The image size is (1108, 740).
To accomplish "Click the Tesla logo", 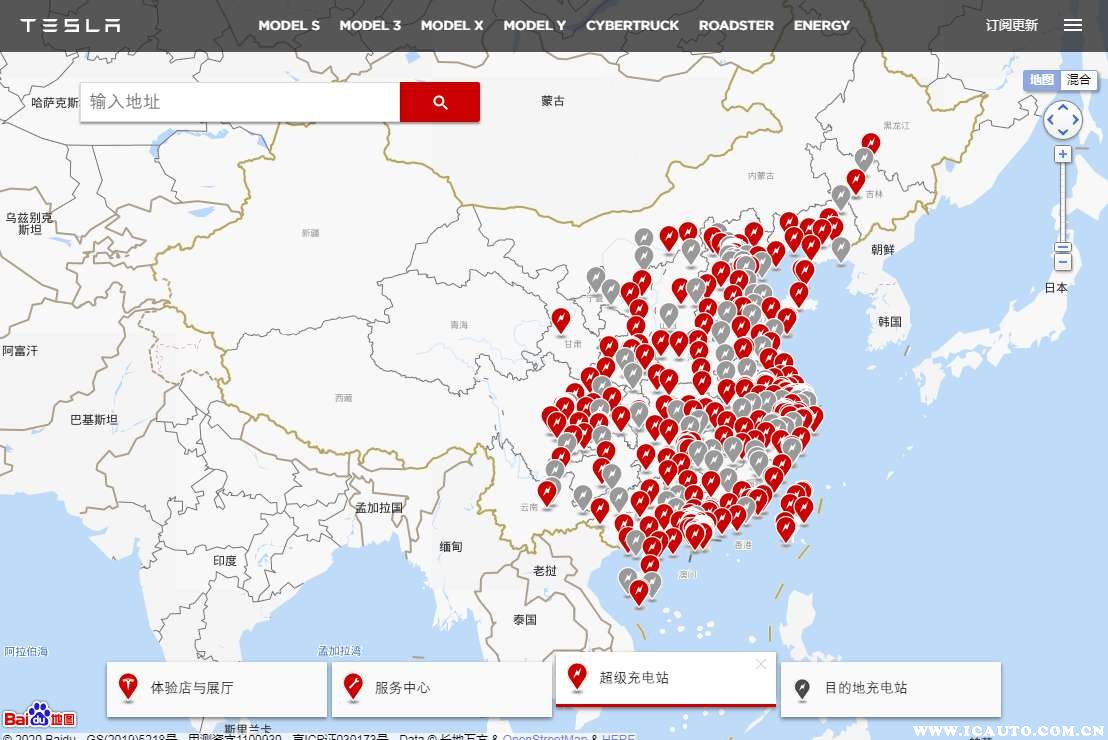I will 70,25.
